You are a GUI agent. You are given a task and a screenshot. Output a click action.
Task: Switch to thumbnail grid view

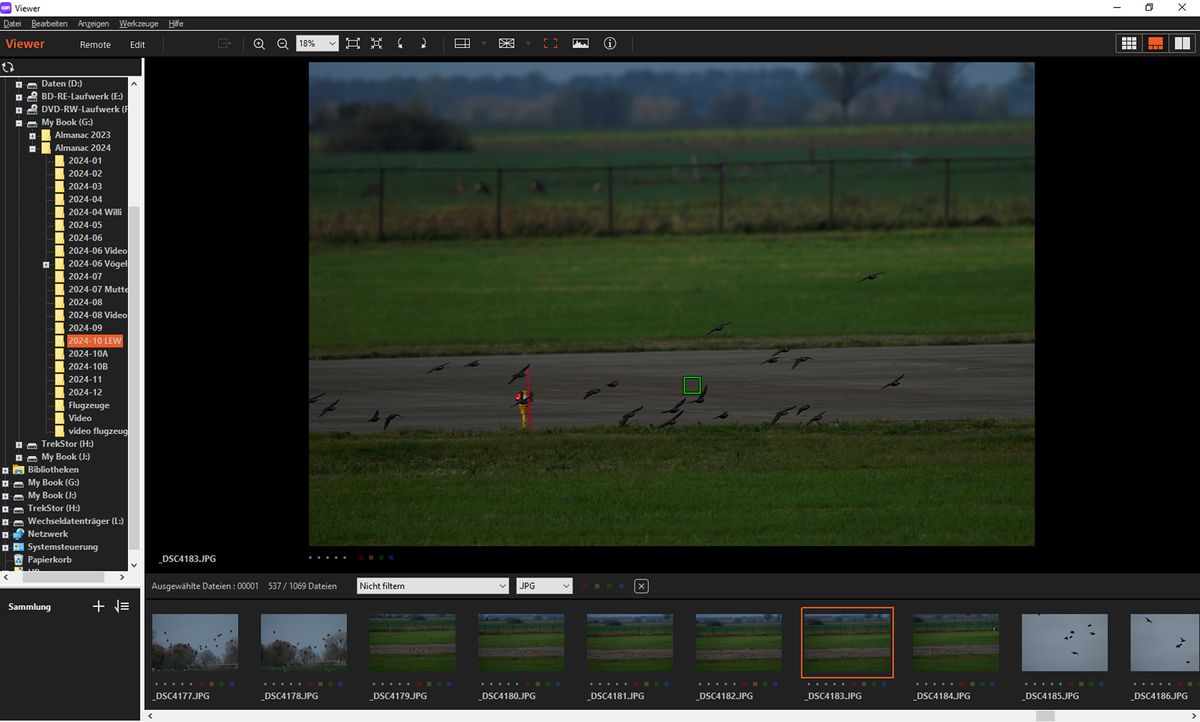coord(1129,44)
